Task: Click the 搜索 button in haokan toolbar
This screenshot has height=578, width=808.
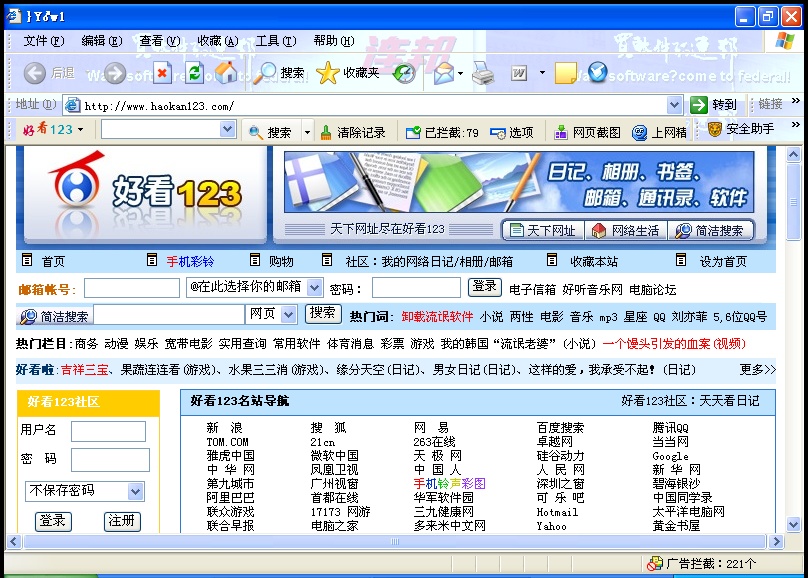Action: coord(270,132)
